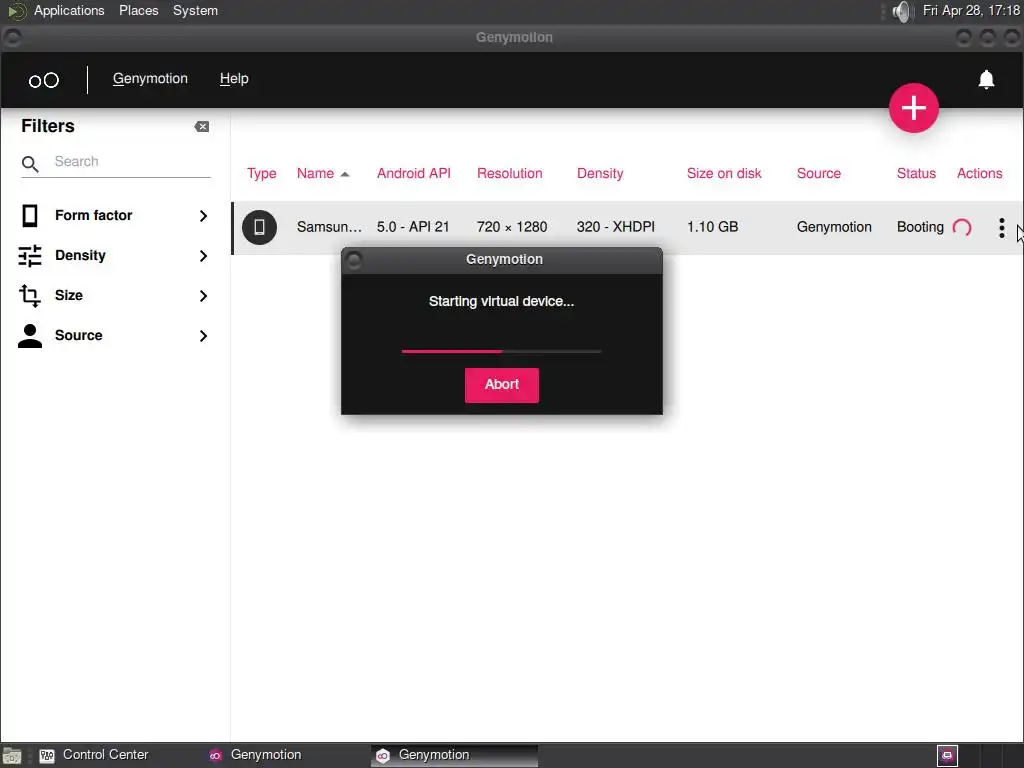1024x768 pixels.
Task: Open the Applications menu
Action: (69, 10)
